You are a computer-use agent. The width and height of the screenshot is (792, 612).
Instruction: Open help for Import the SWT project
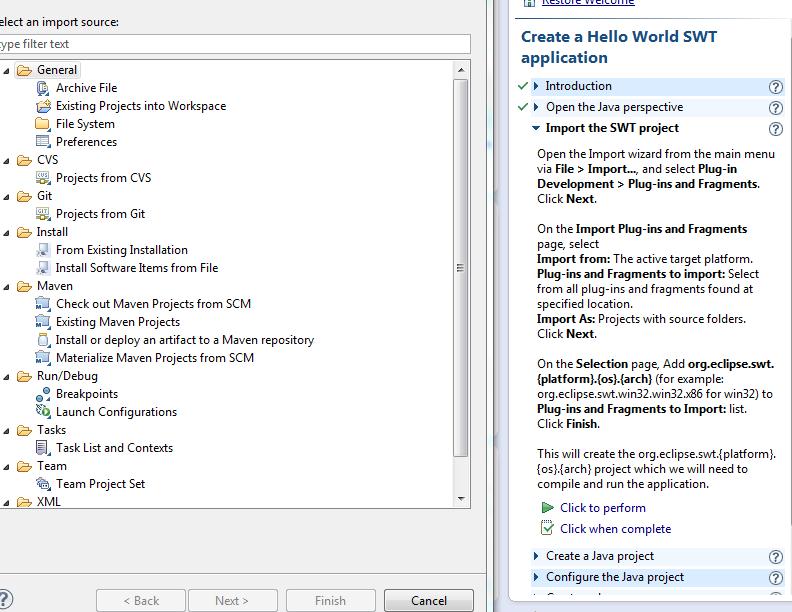[775, 129]
